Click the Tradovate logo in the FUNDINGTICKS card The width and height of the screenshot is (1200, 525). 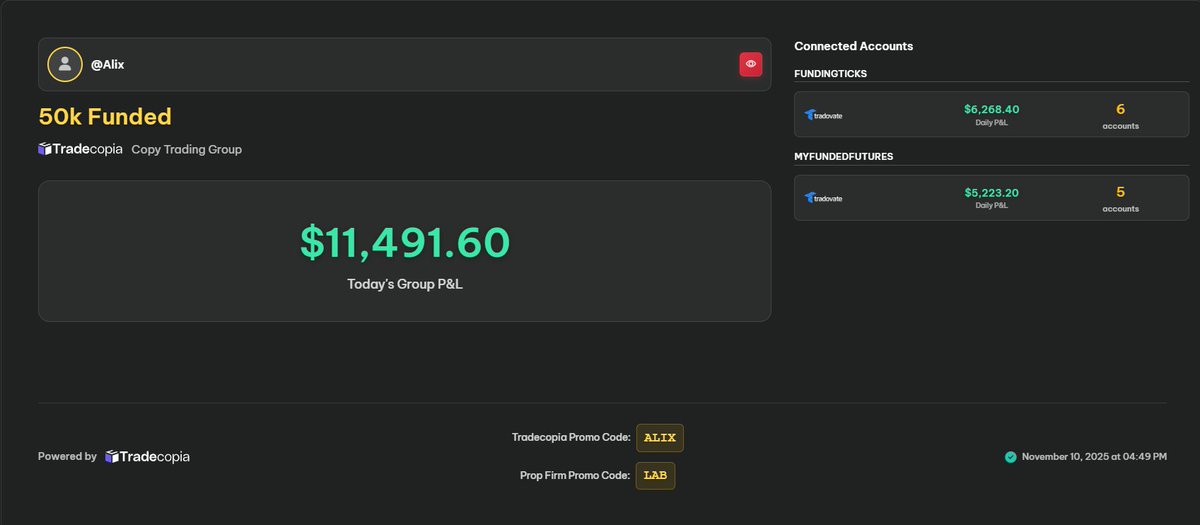[824, 115]
